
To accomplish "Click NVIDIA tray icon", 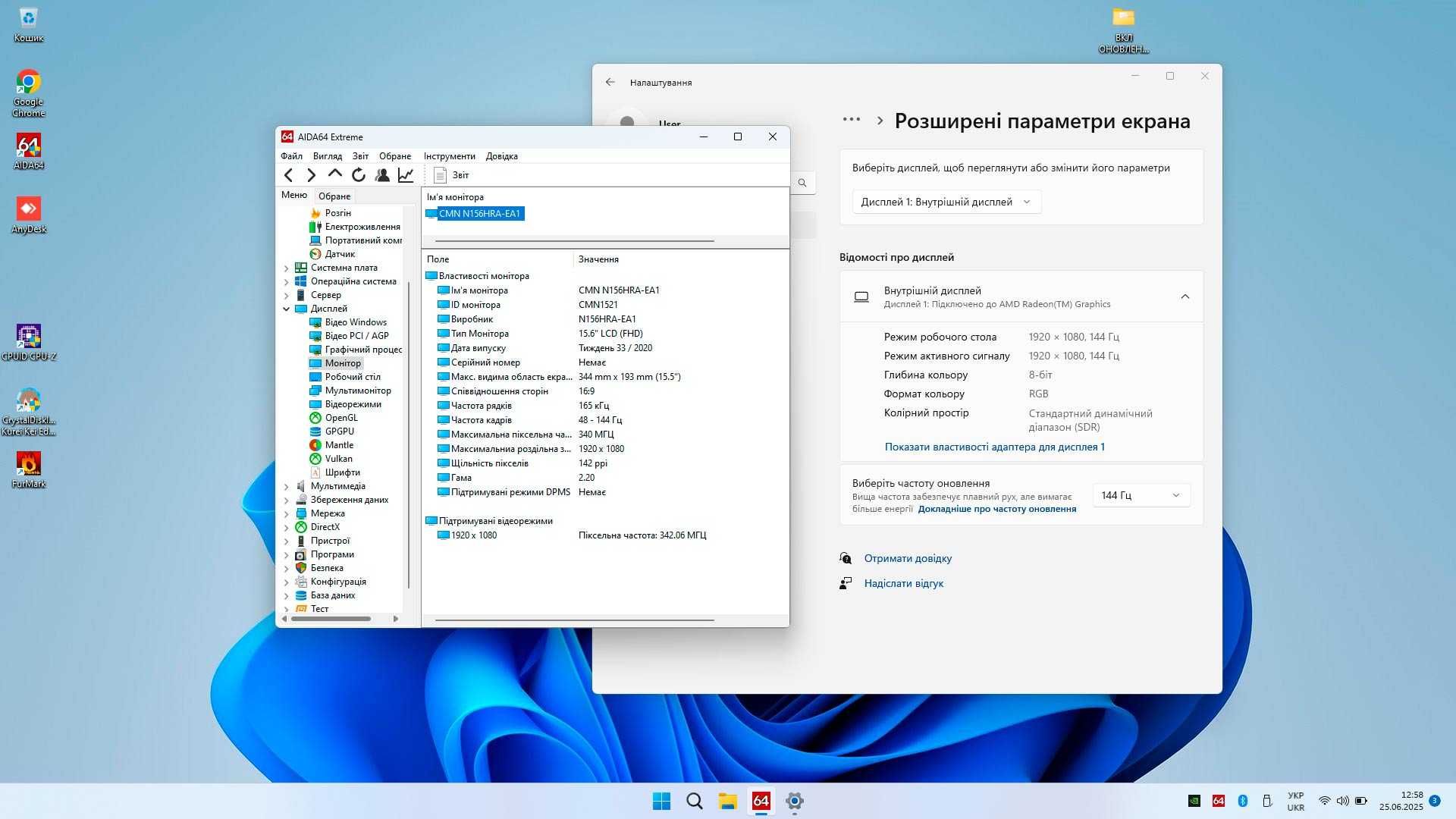I will point(1194,801).
